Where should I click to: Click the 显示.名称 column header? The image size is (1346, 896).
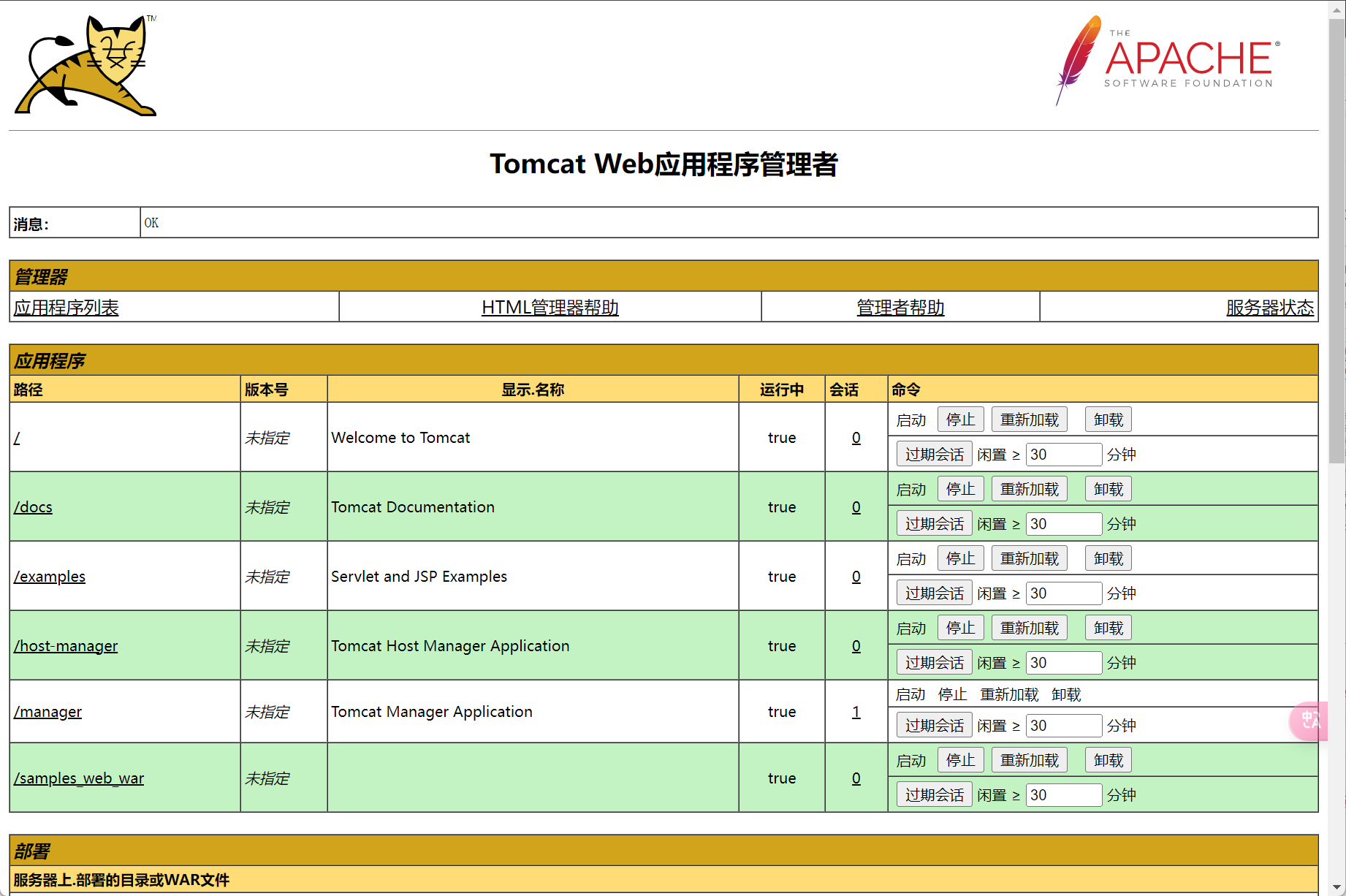click(533, 390)
